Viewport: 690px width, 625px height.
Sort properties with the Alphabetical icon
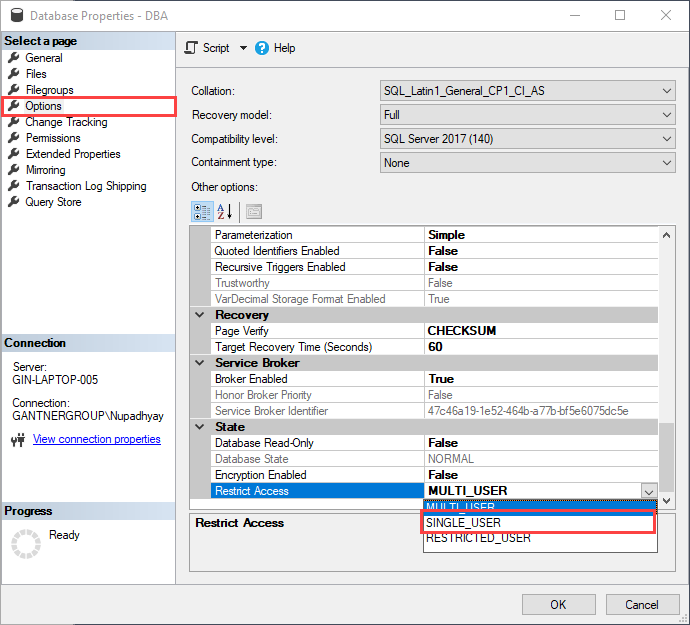tap(224, 212)
